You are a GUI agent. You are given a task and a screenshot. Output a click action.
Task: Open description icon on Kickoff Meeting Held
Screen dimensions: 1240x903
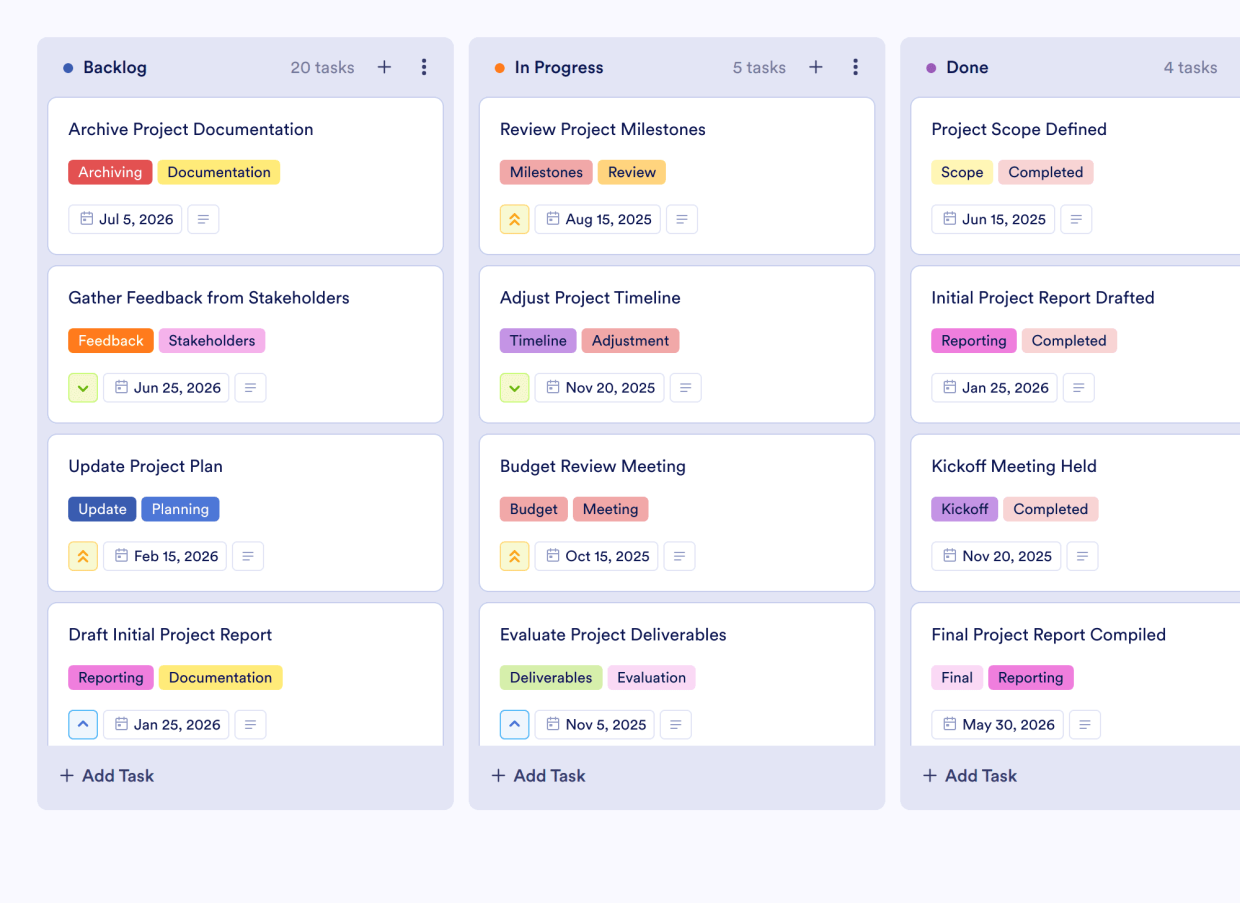[x=1082, y=556]
